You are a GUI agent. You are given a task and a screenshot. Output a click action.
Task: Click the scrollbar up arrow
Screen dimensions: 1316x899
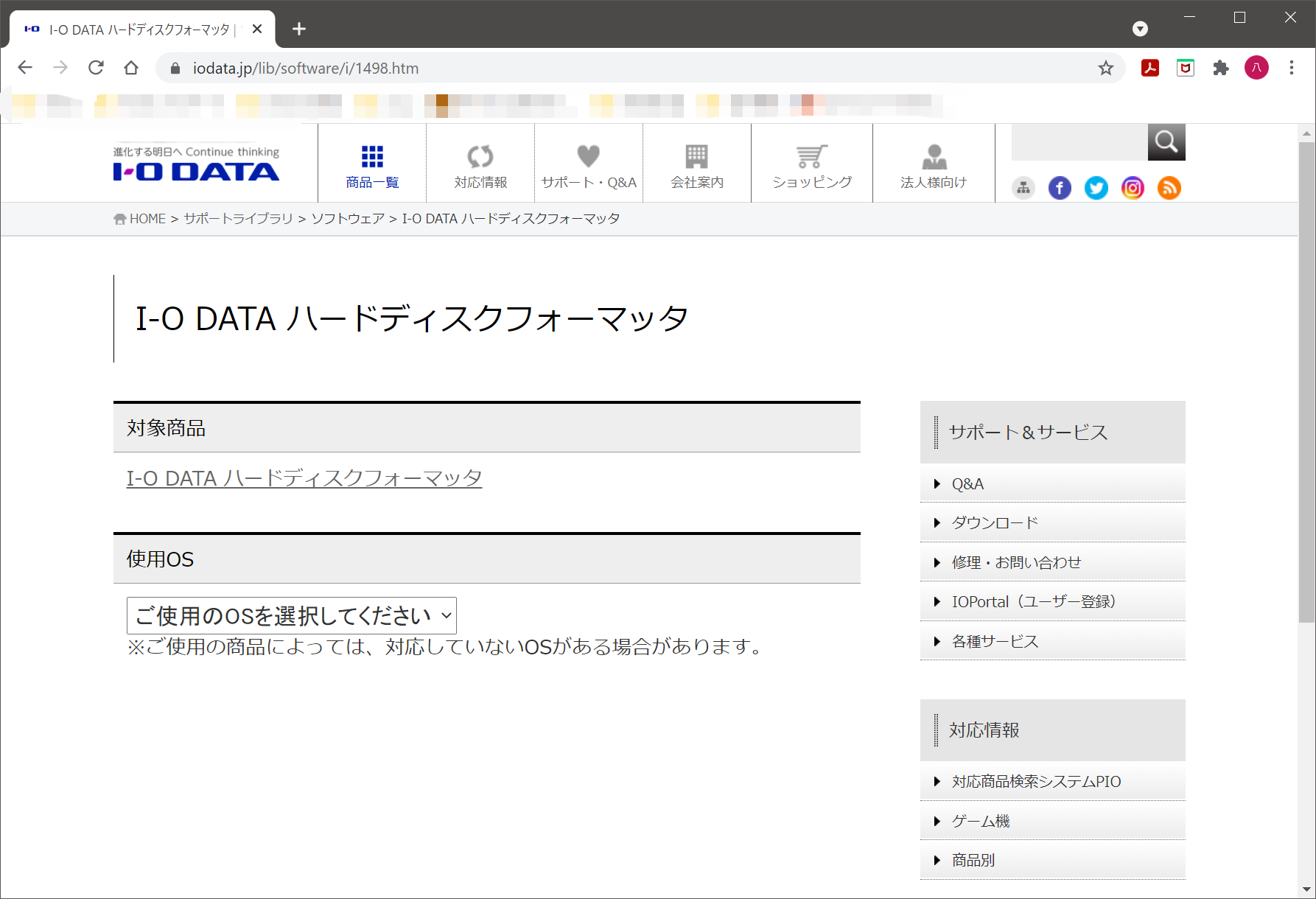coord(1306,133)
